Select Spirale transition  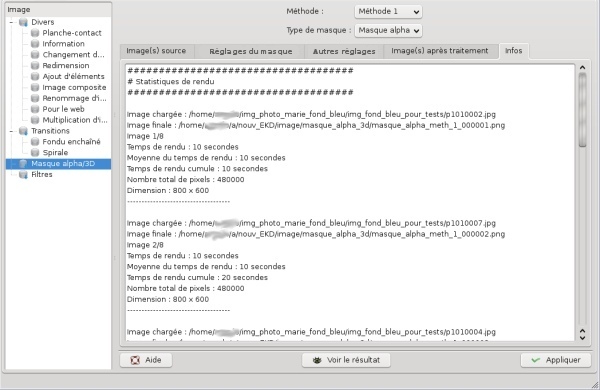click(55, 152)
